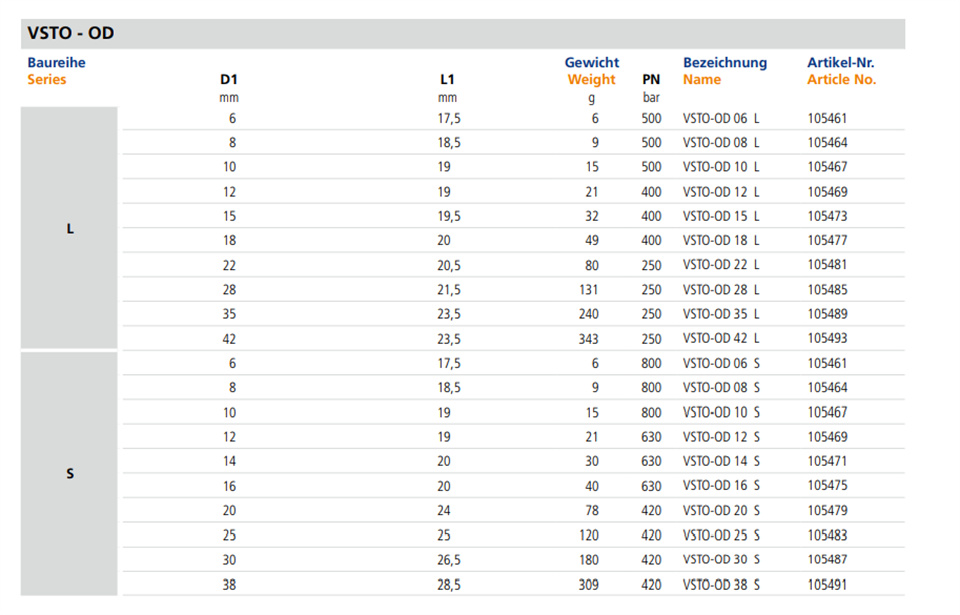Click article number 105487
The width and height of the screenshot is (960, 615).
827,559
